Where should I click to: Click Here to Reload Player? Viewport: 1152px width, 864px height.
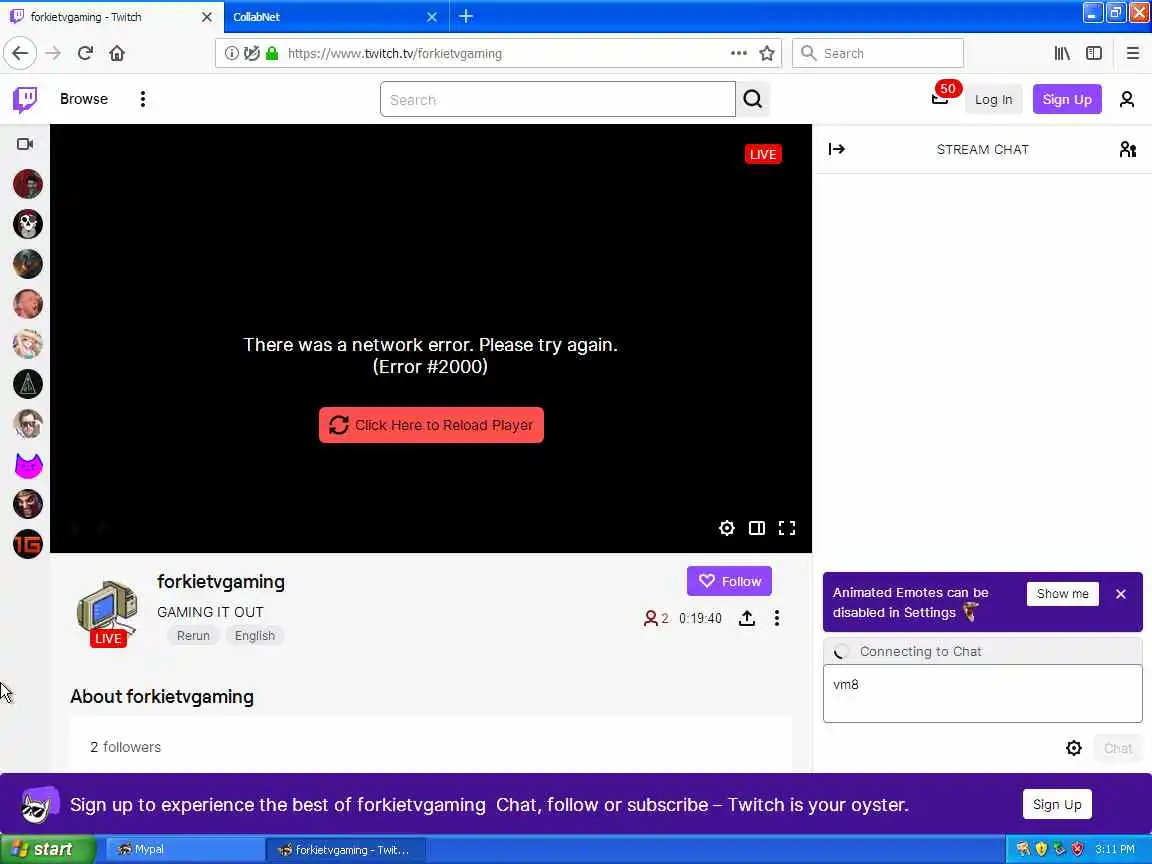coord(431,425)
